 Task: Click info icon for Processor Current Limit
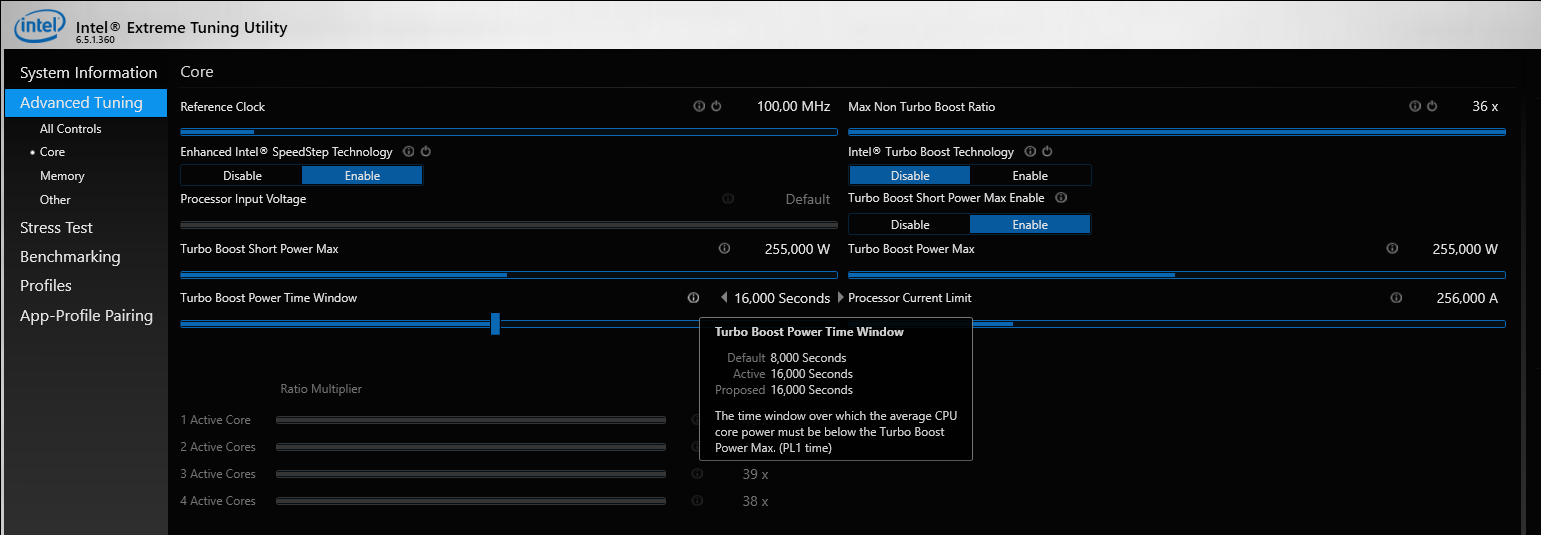point(1396,298)
